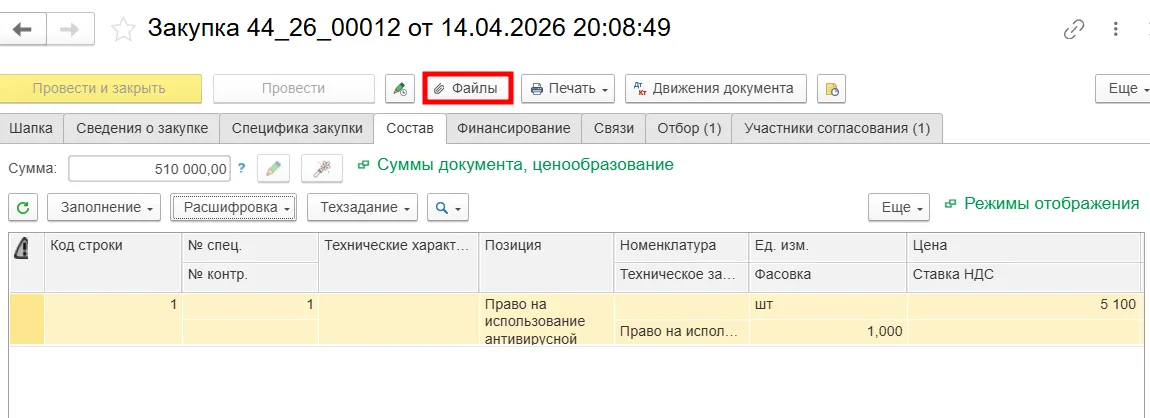
Task: Switch to the Специфика закупки tab
Action: coord(297,128)
